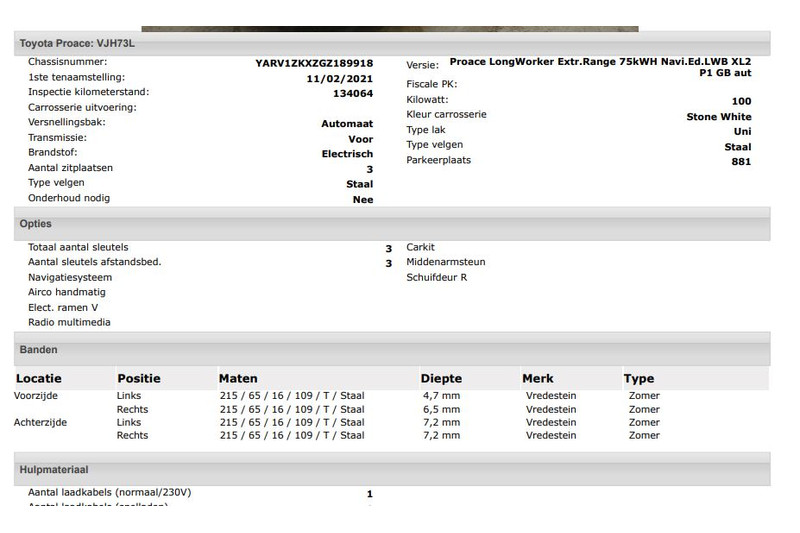This screenshot has width=800, height=533.
Task: Click the Hulpmateriaal section header
Action: [x=54, y=468]
